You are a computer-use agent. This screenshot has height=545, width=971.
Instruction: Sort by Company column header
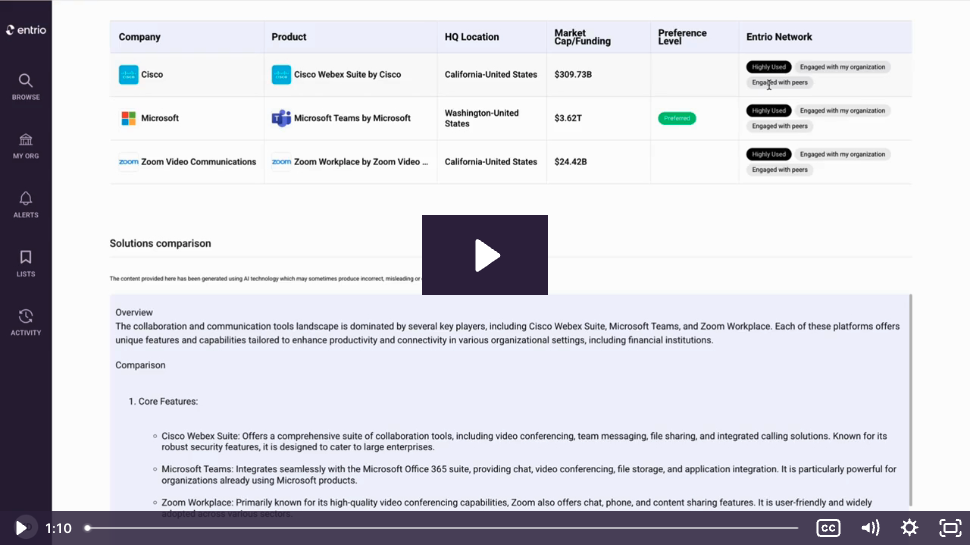(x=139, y=37)
